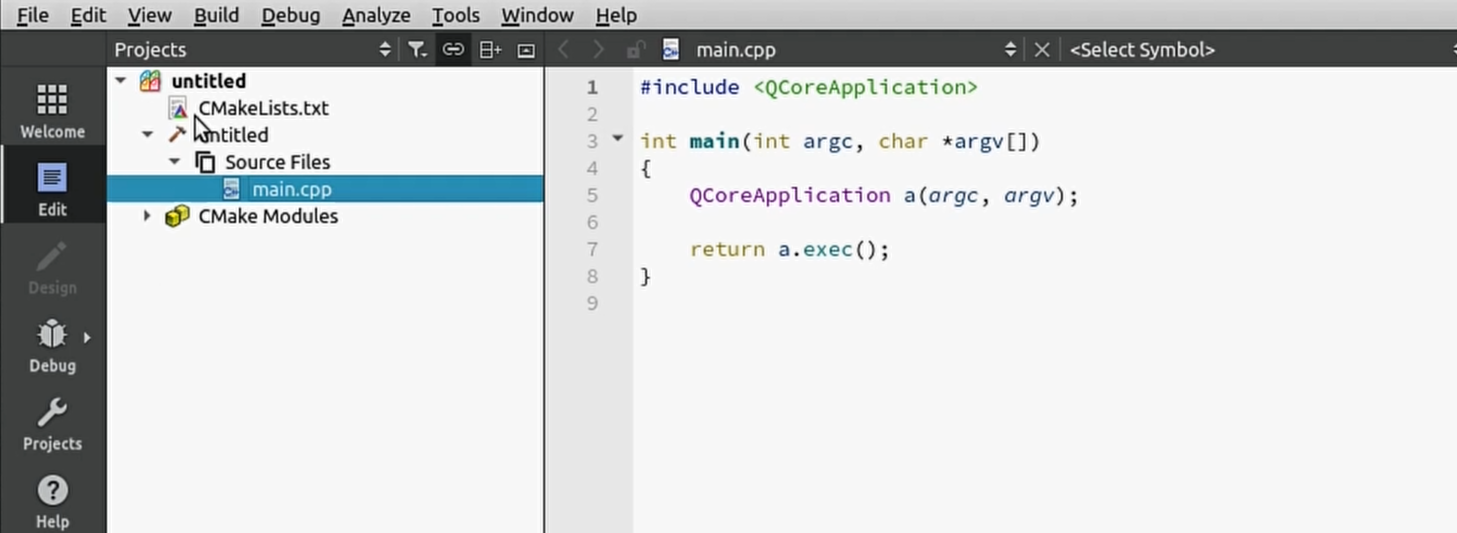Click the main.cpp file icon in tree
The height and width of the screenshot is (533, 1457).
(x=231, y=189)
